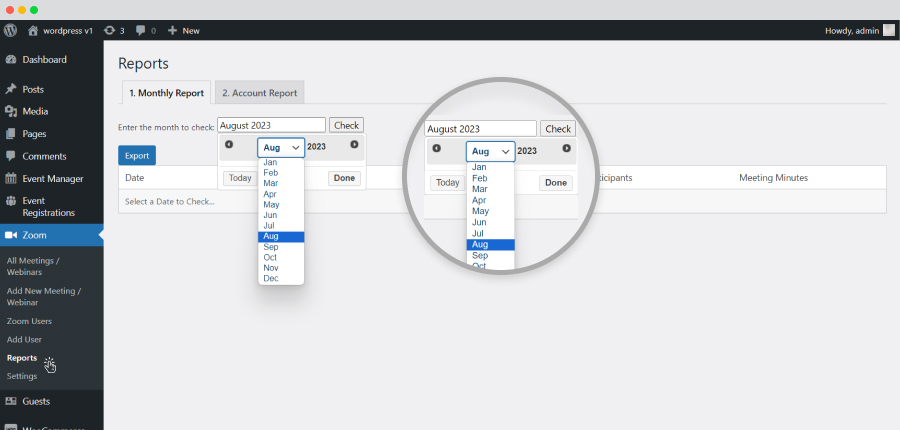Choose highlighted Aug in the unmagnified month list
This screenshot has width=900, height=430.
tap(281, 237)
